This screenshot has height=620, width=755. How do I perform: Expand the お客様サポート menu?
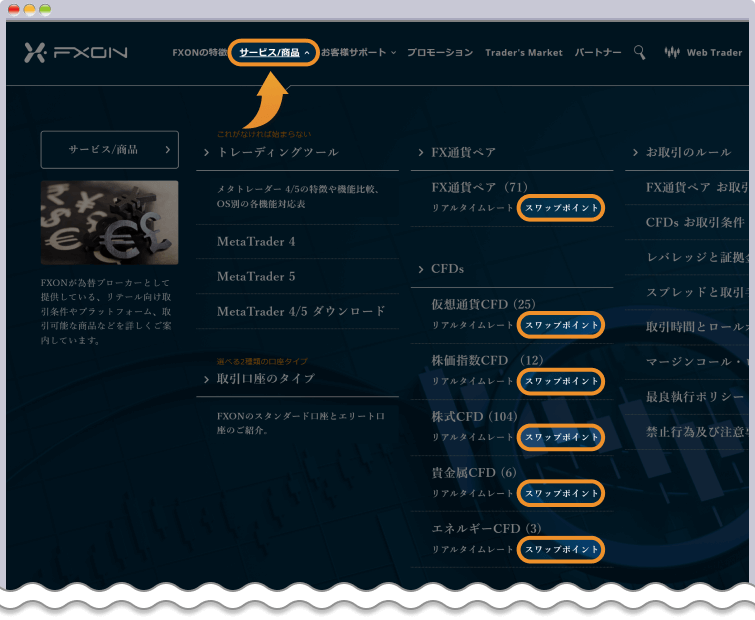point(359,52)
